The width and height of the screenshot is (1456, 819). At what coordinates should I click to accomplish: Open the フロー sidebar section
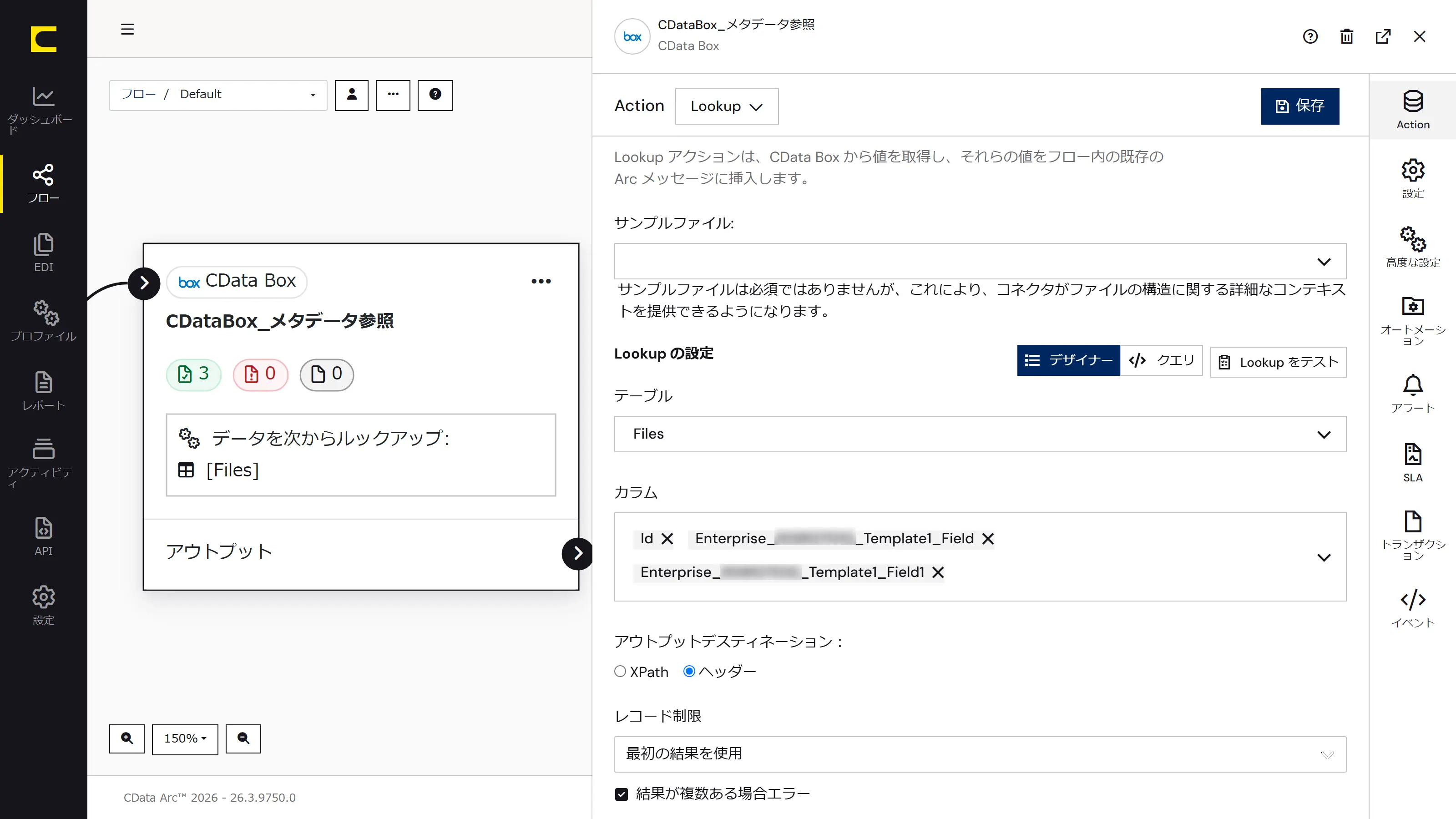click(43, 184)
